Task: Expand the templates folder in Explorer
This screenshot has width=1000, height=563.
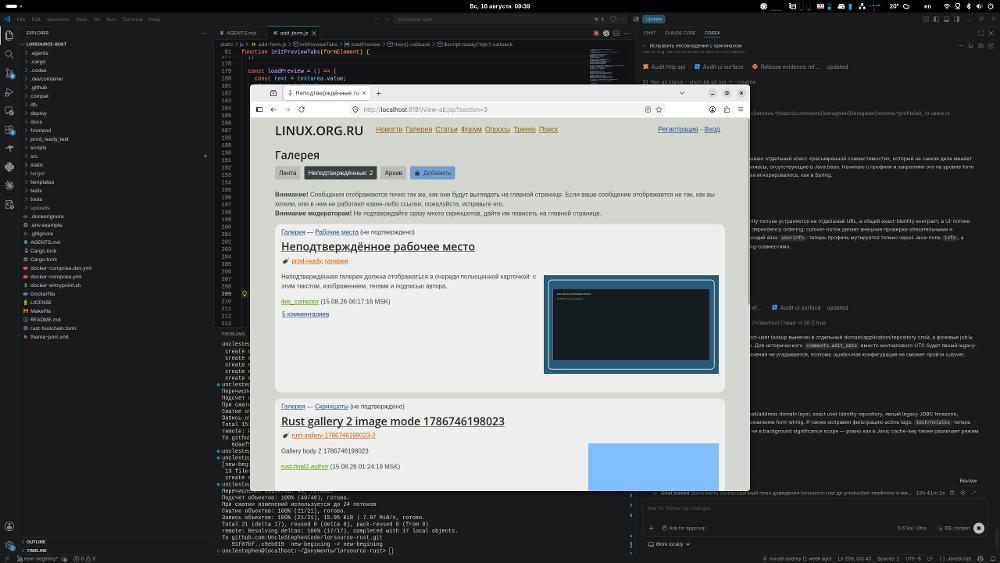Action: pos(41,182)
